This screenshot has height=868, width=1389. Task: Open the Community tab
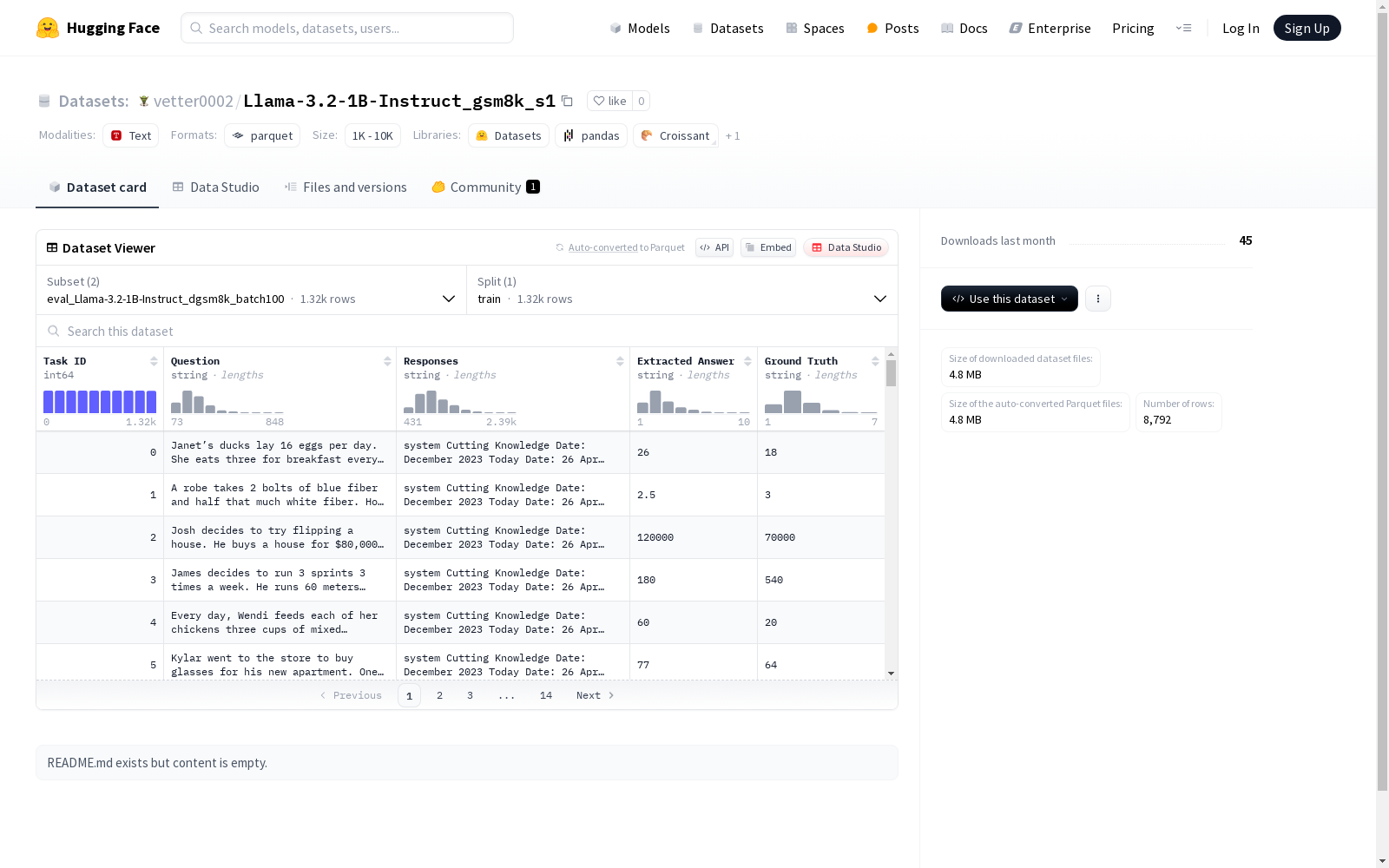point(486,187)
